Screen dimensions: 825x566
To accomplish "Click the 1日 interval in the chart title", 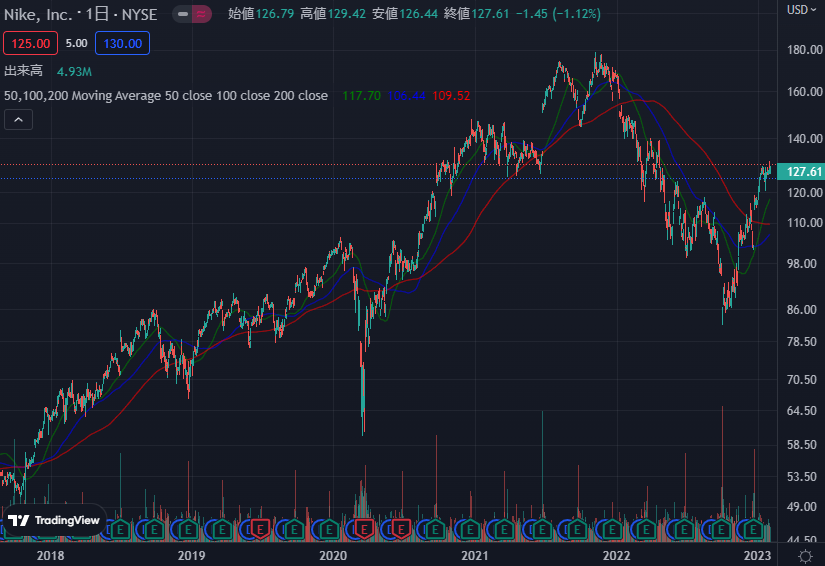I will [x=97, y=14].
